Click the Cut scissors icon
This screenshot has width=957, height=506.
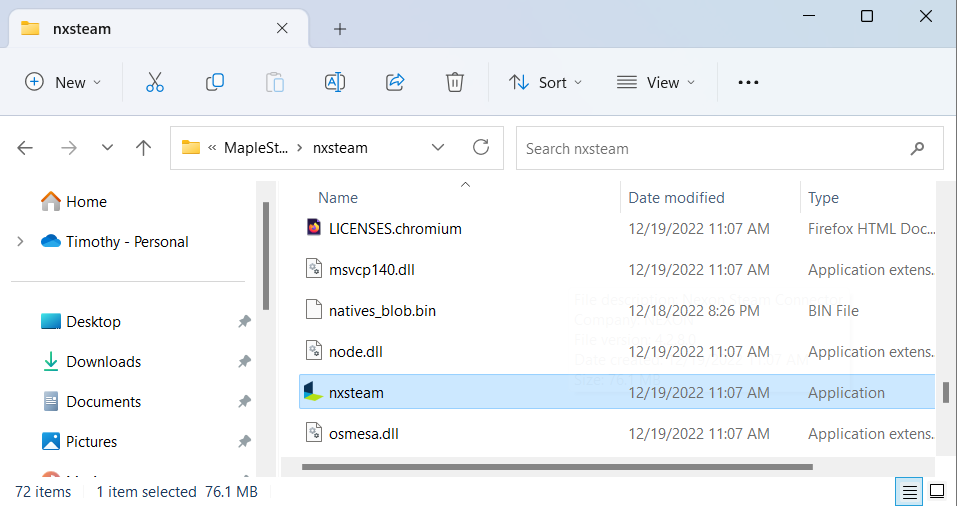(154, 82)
